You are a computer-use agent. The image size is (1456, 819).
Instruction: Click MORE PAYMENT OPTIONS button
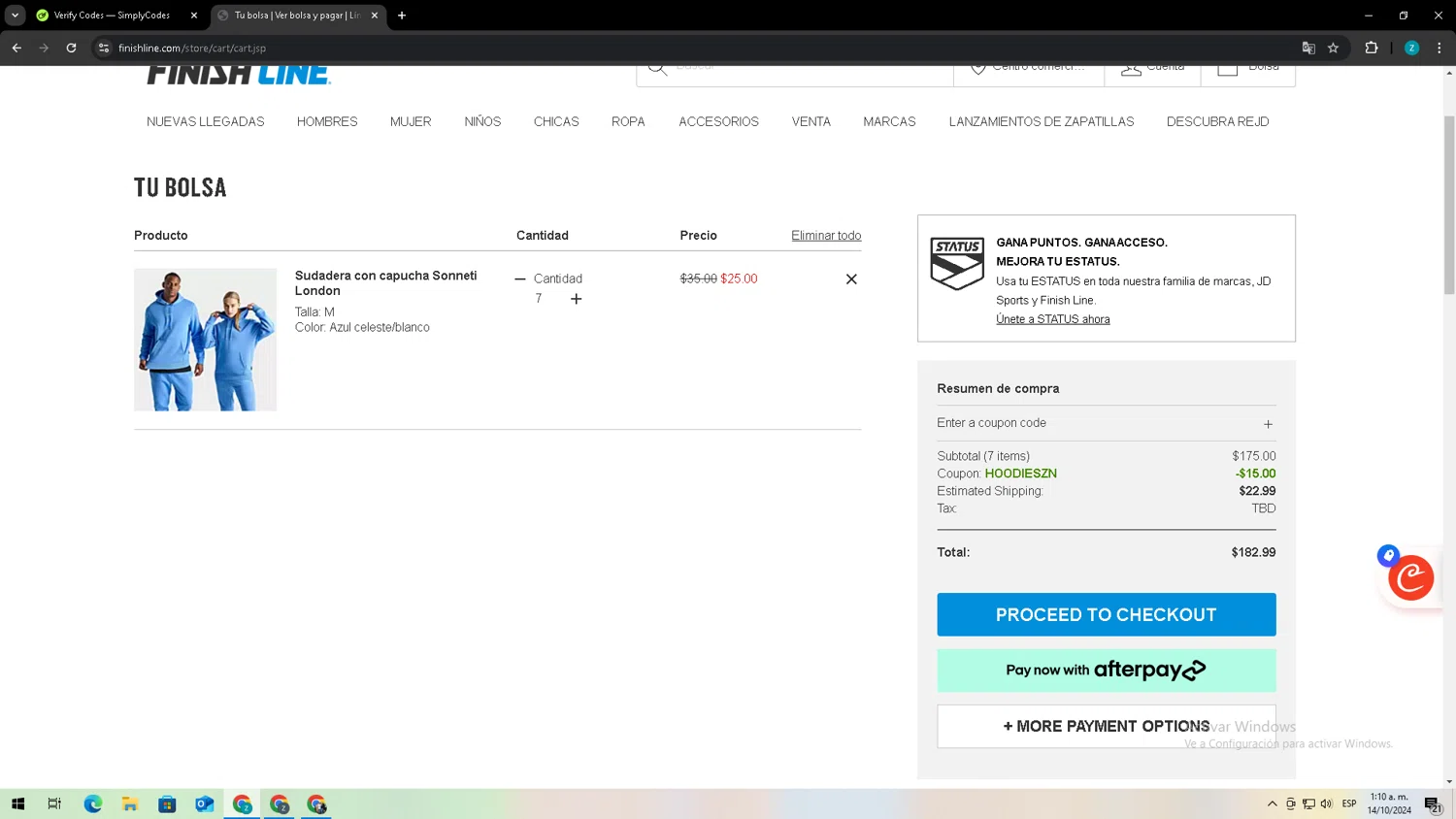click(1107, 727)
